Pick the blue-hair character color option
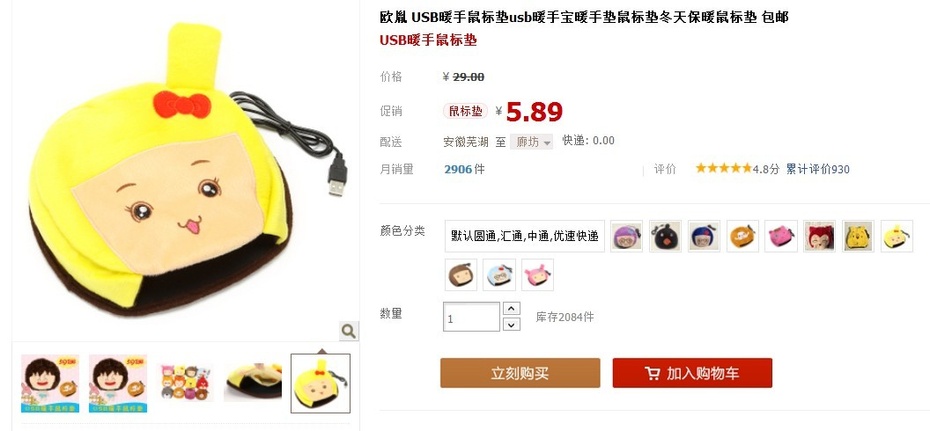 coord(703,236)
